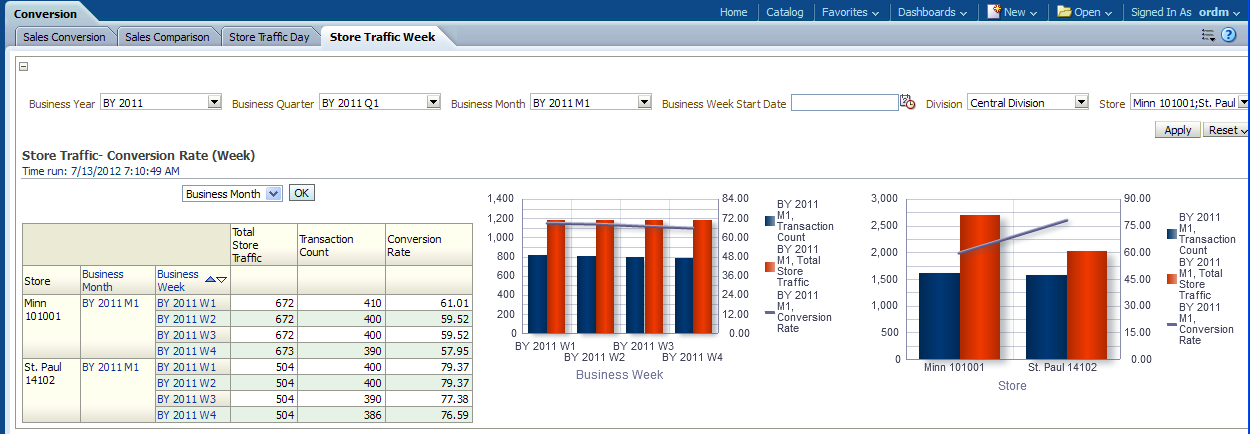Open the BY 2011 W1 link for Minn

click(x=187, y=303)
